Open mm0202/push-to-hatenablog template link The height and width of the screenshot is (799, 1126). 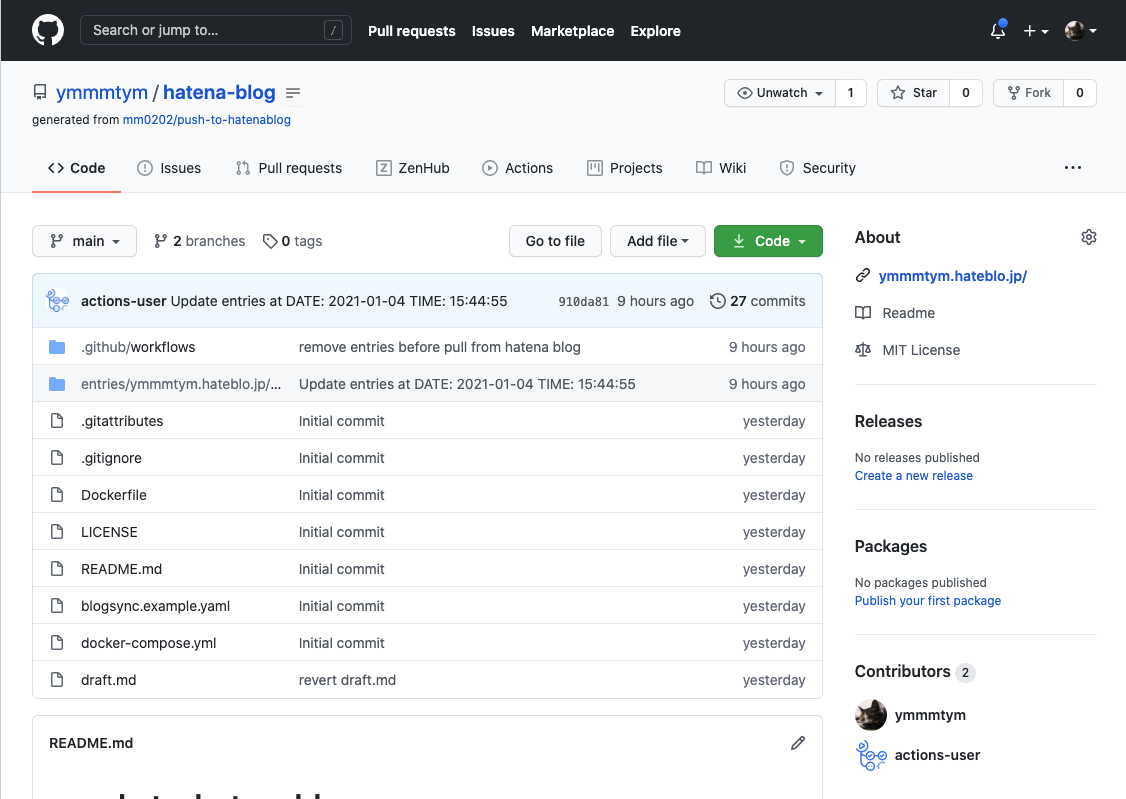coord(207,120)
